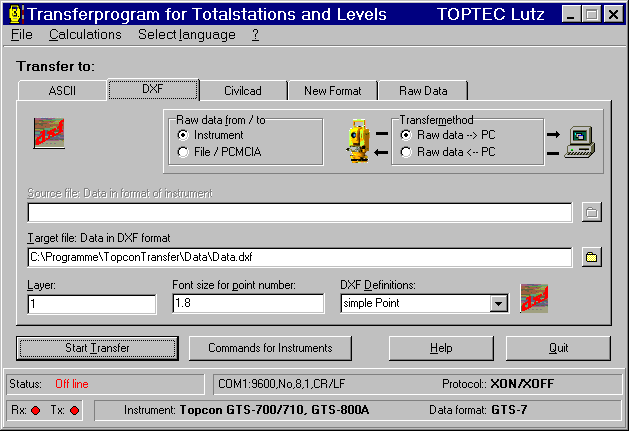Choose Raw data <-- PC transfer method
This screenshot has width=629, height=431.
(x=406, y=152)
